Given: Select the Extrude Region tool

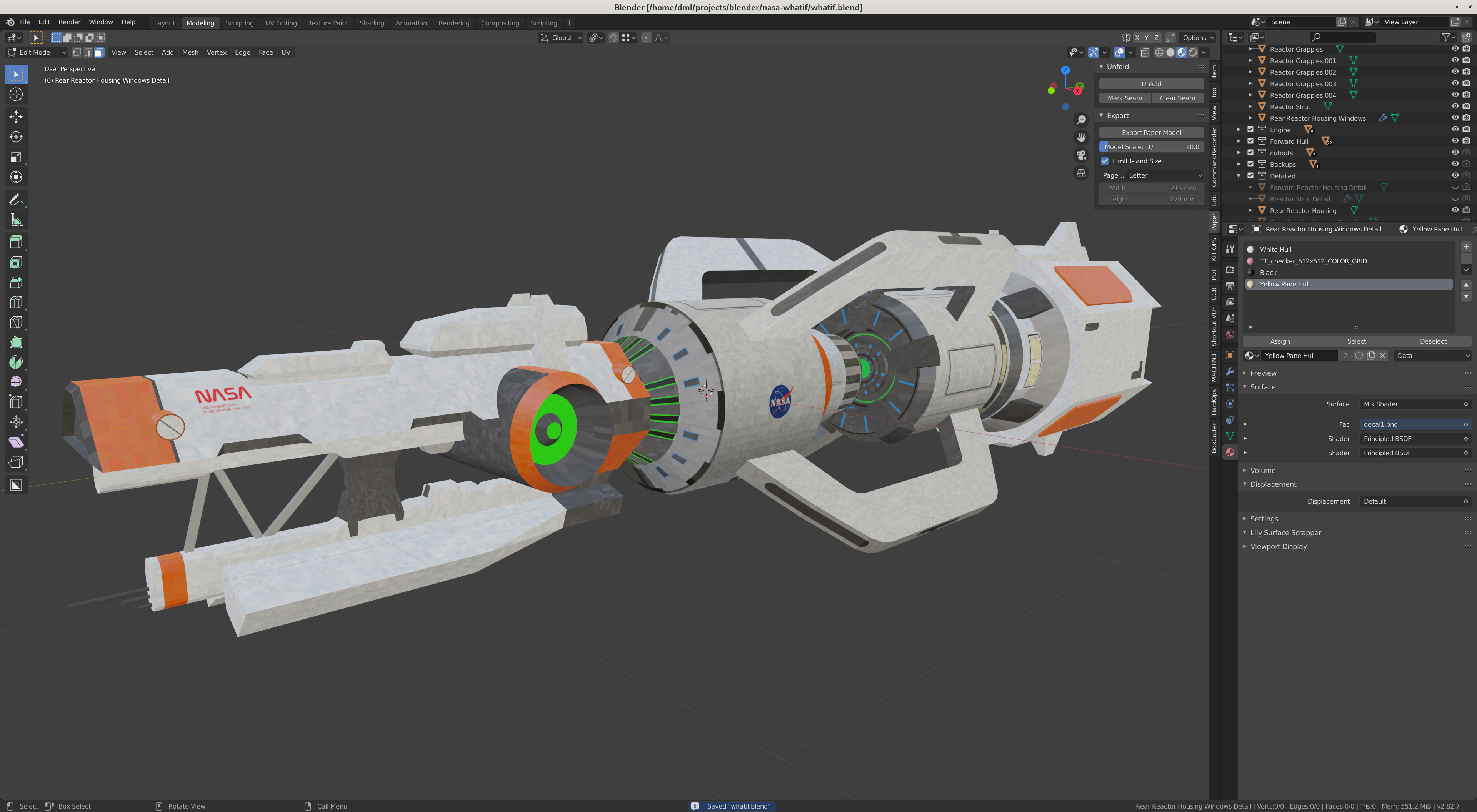Looking at the screenshot, I should pos(16,242).
